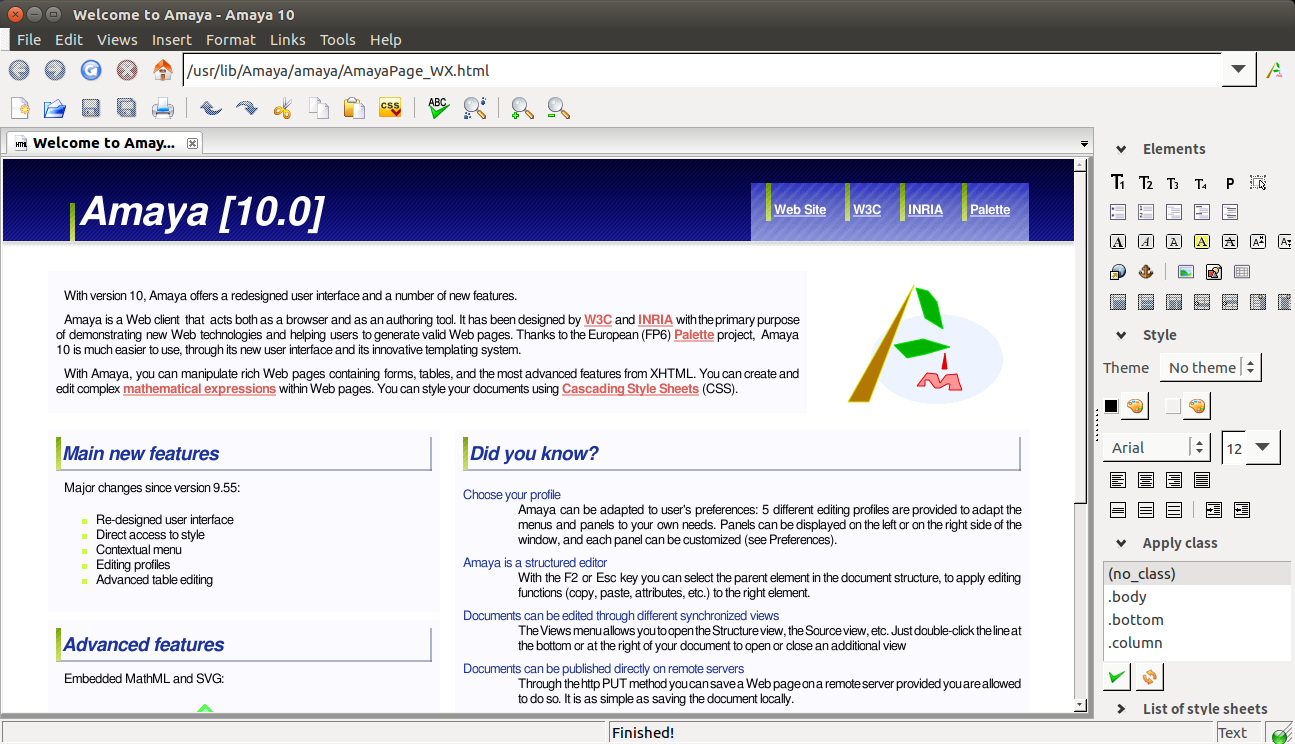This screenshot has width=1295, height=744.
Task: Align text right in Style panel
Action: (x=1174, y=480)
